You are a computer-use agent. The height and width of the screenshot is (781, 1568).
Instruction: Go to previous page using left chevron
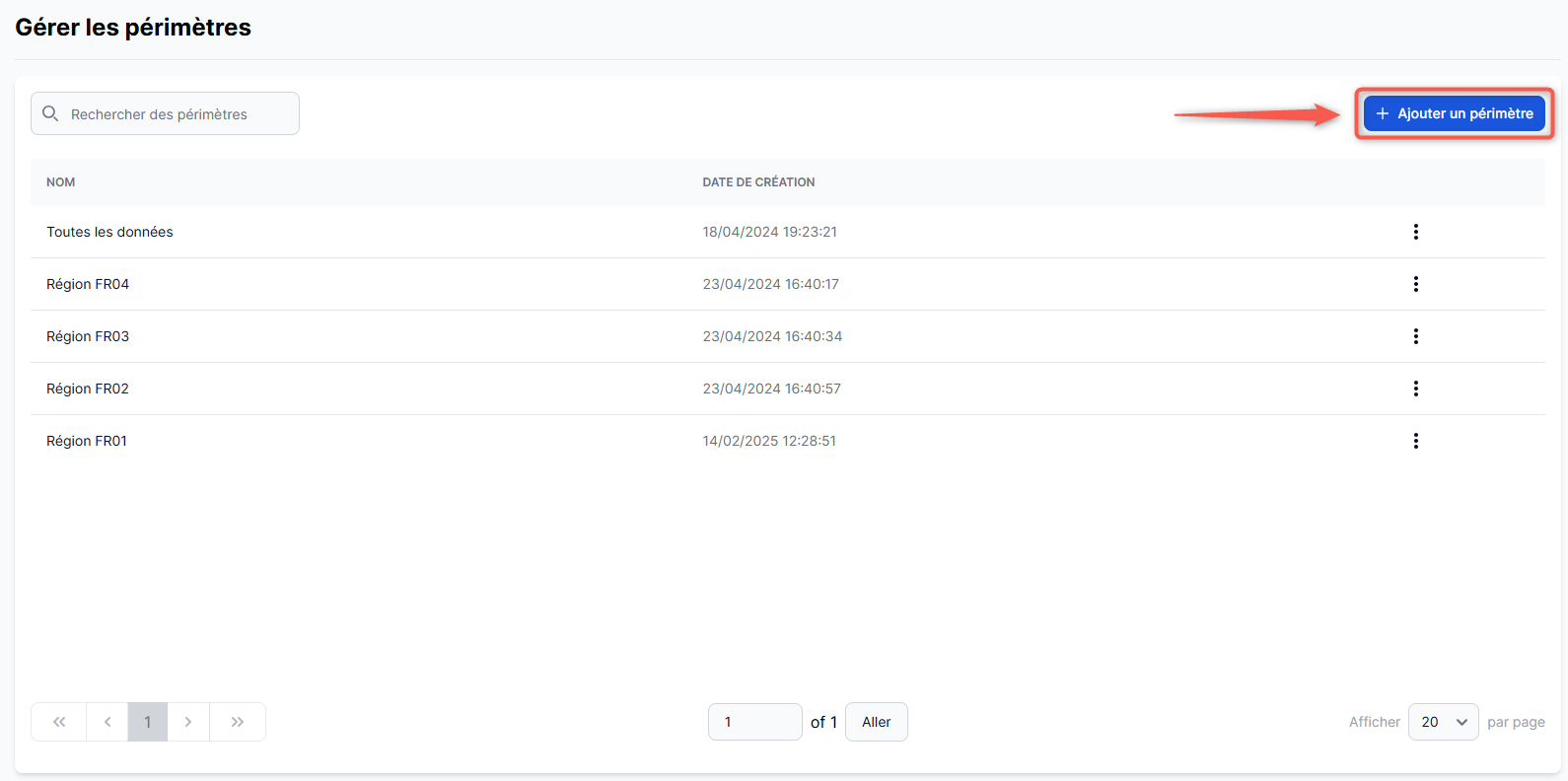point(107,722)
